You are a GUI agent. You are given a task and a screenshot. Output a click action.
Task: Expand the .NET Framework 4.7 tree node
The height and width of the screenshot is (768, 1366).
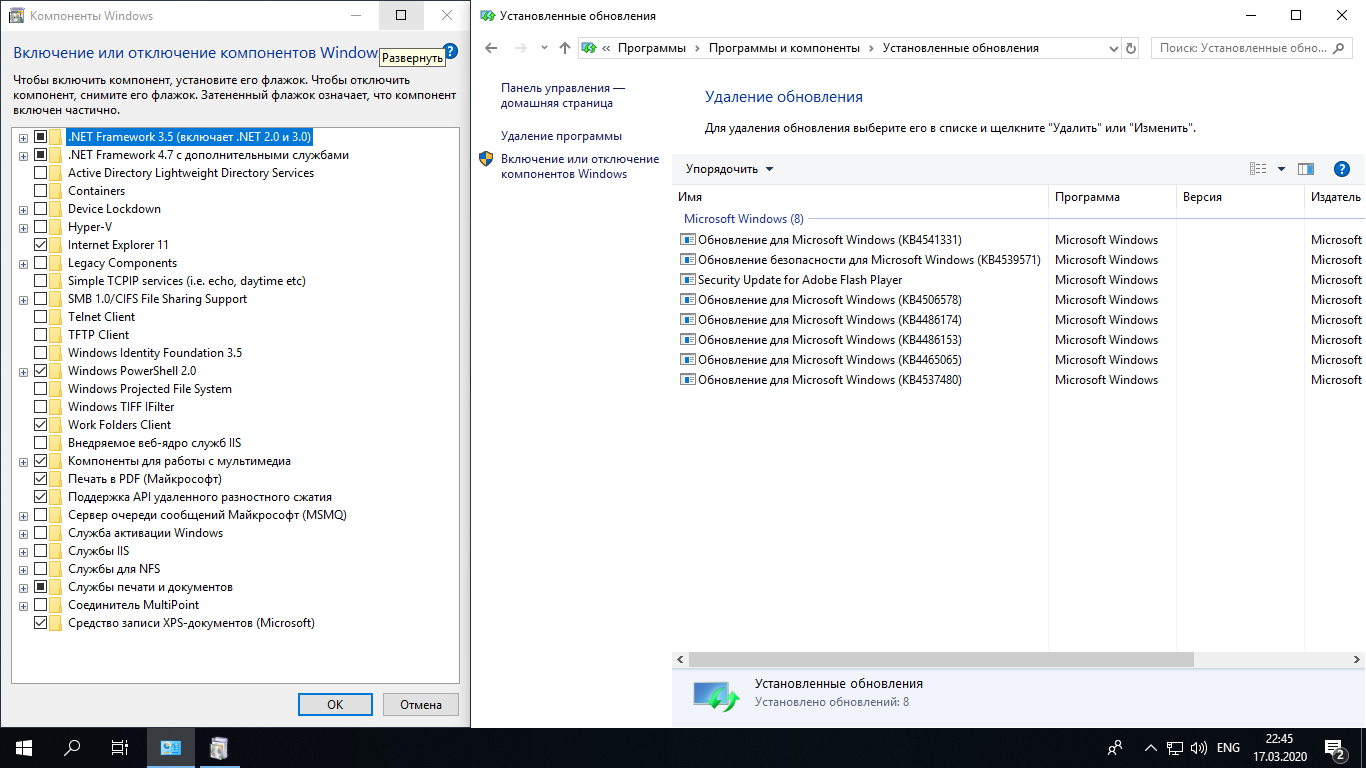coord(23,155)
